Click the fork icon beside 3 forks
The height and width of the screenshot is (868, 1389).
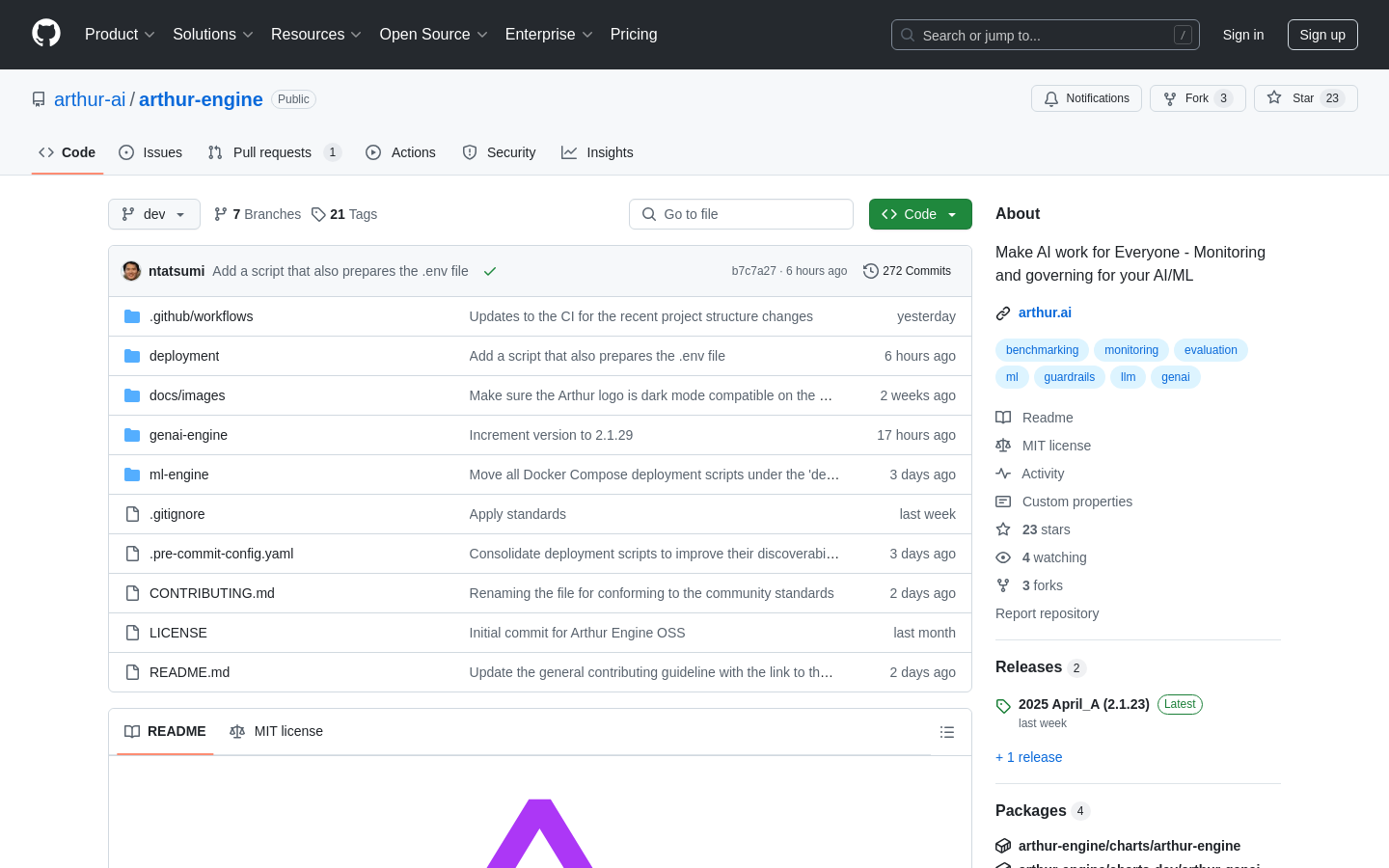pos(1003,585)
